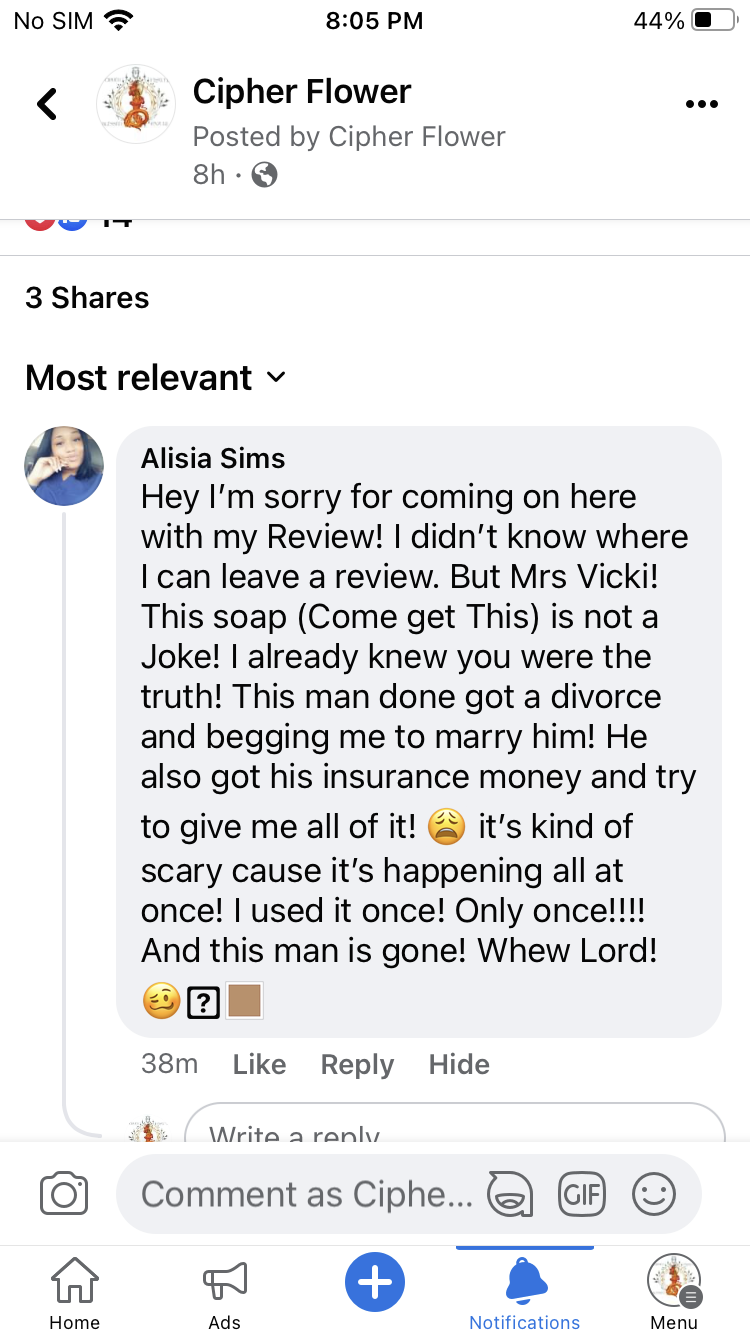Open the emoji smiley picker
The image size is (750, 1334).
click(654, 1194)
